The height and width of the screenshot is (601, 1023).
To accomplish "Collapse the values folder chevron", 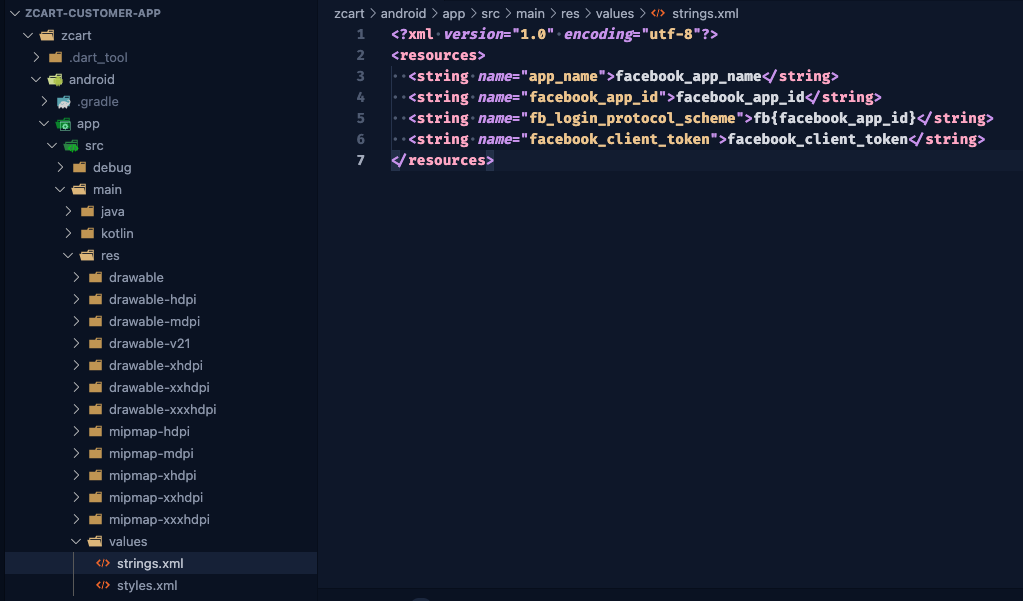I will pos(77,542).
